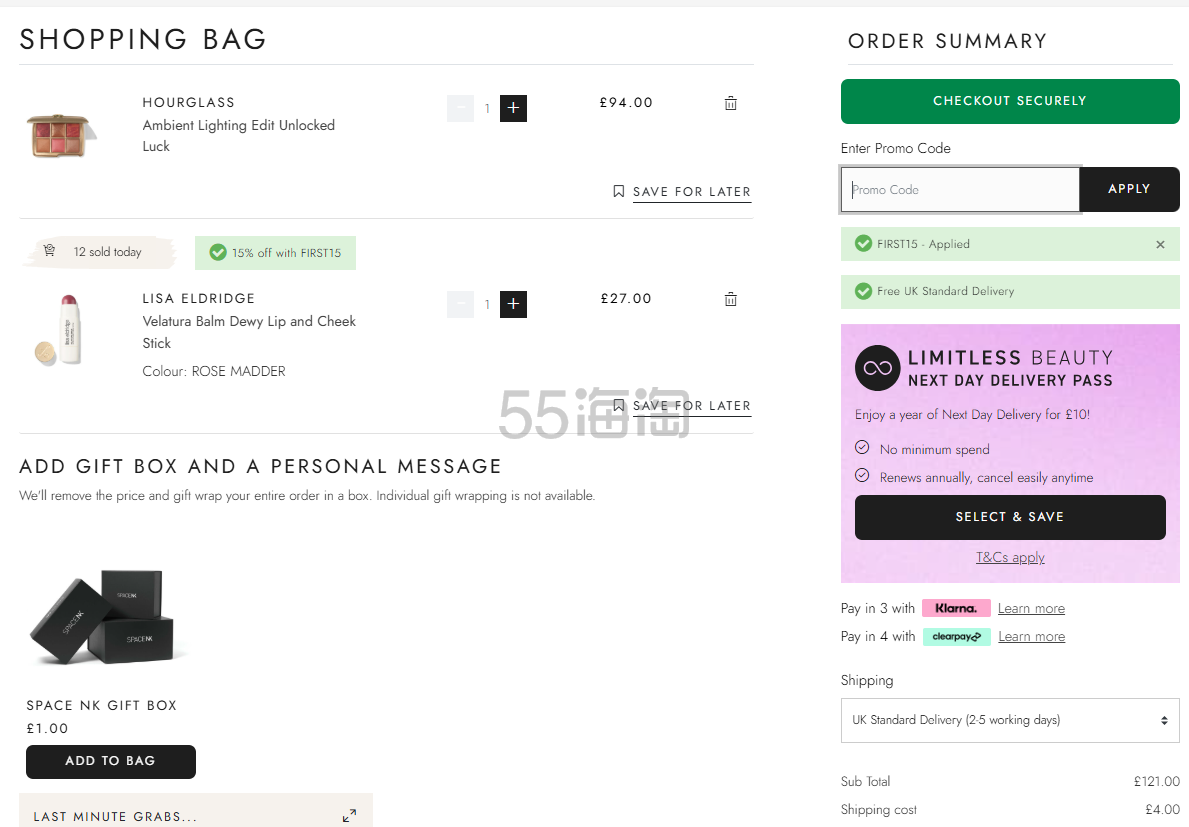Image resolution: width=1189 pixels, height=827 pixels.
Task: Click the gift box £1.00 price
Action: tap(47, 728)
